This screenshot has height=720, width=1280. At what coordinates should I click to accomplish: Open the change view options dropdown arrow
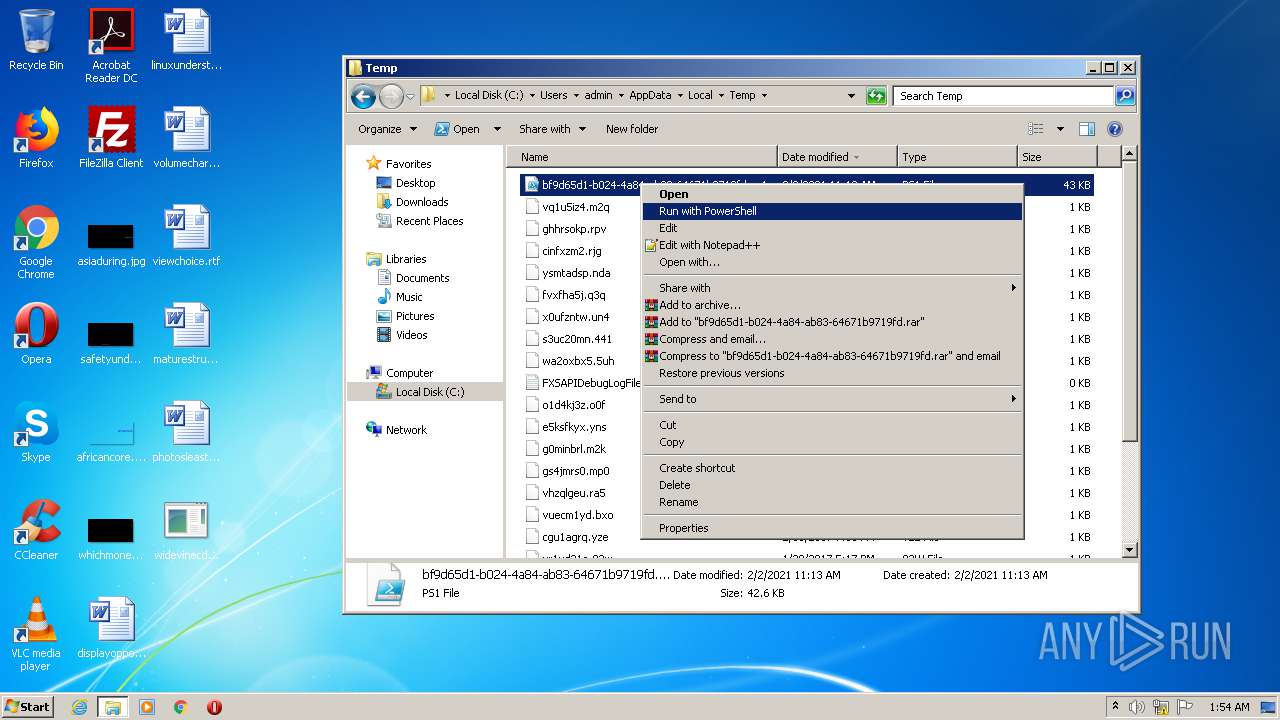[x=1060, y=129]
